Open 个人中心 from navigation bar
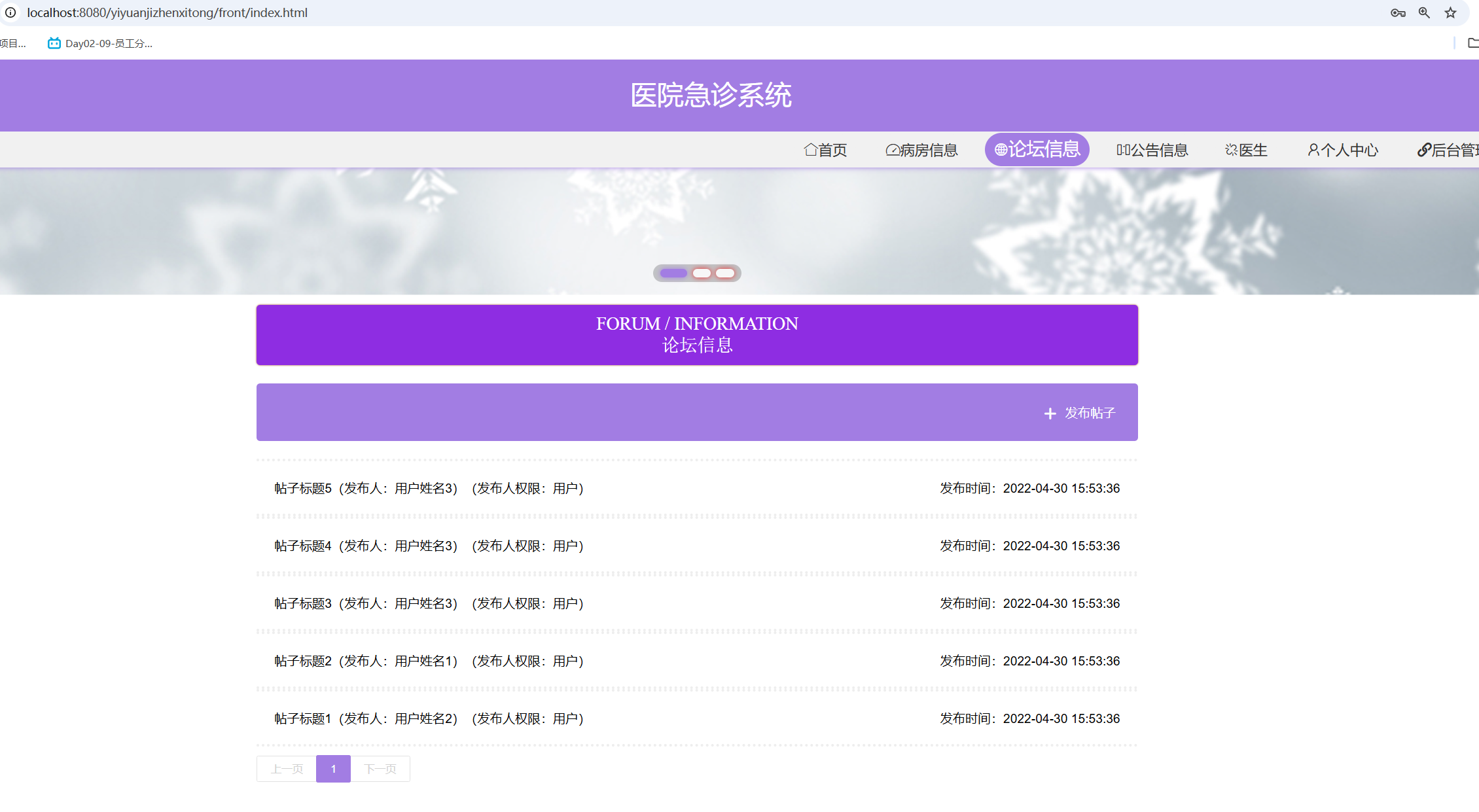This screenshot has height=812, width=1479. pos(1343,150)
